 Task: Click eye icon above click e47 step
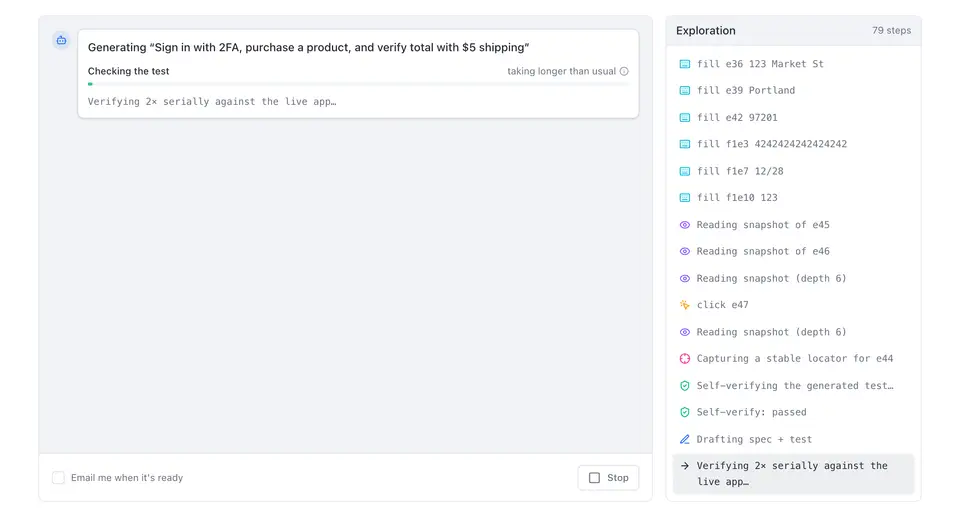click(684, 279)
